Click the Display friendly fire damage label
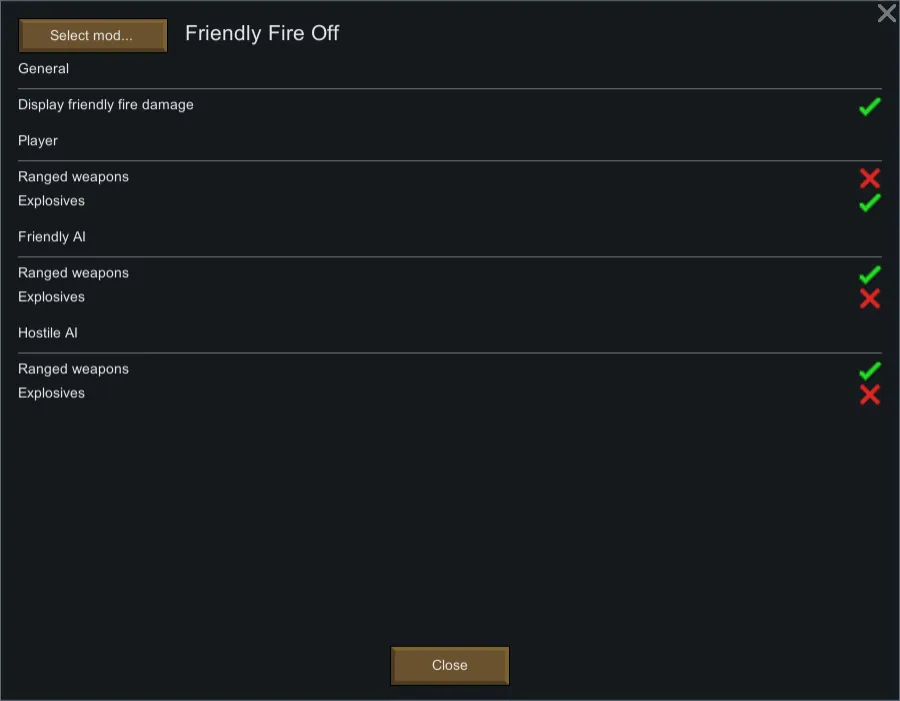 106,105
